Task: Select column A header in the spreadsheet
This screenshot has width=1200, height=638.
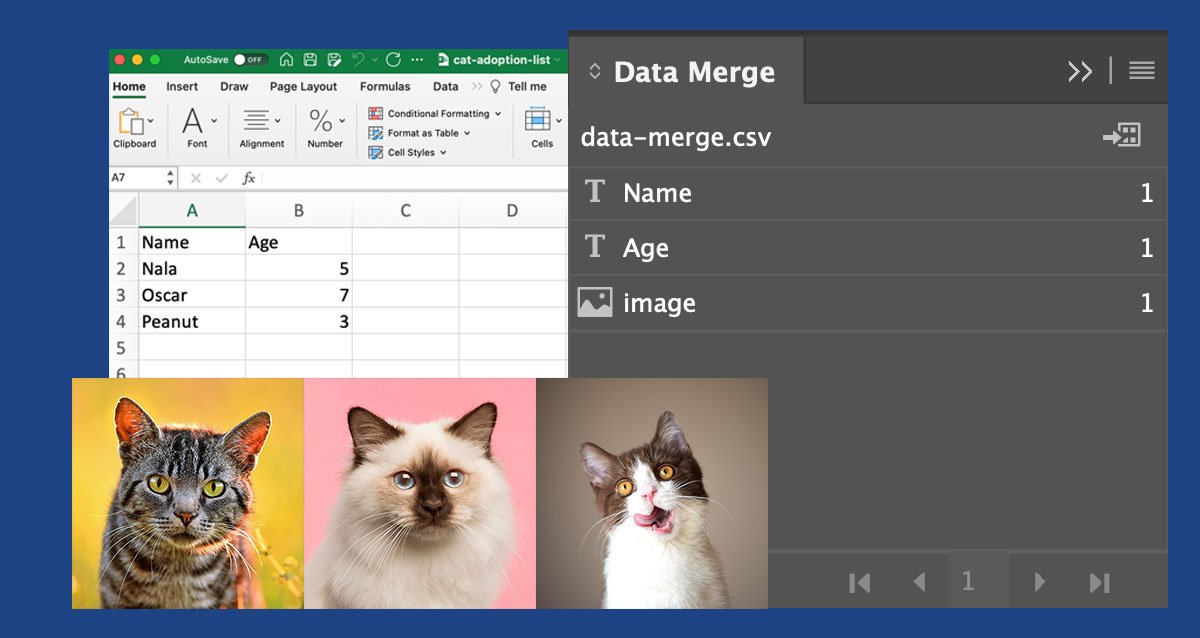Action: coord(192,210)
